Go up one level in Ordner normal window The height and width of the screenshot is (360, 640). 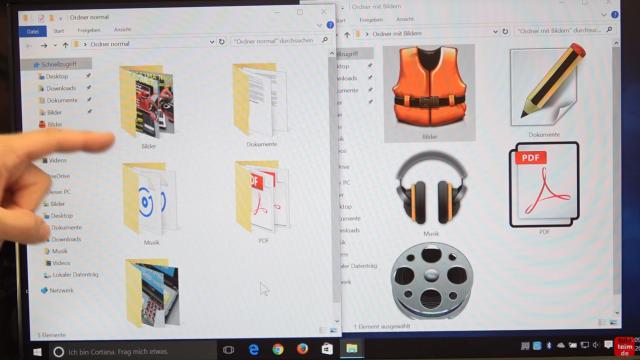pos(65,45)
